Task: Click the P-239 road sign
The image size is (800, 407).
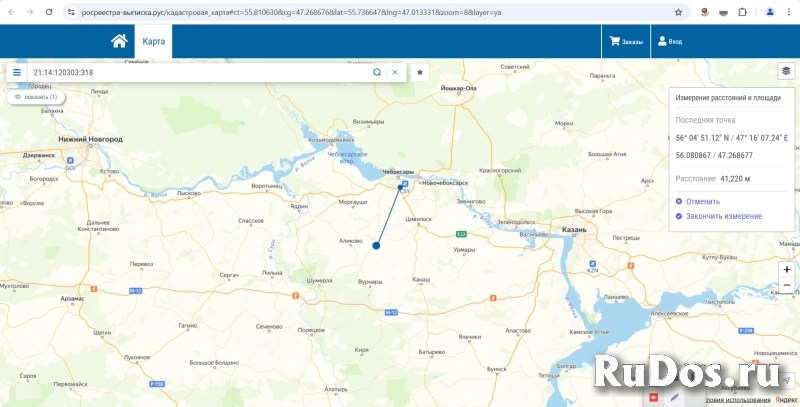Action: tap(745, 331)
